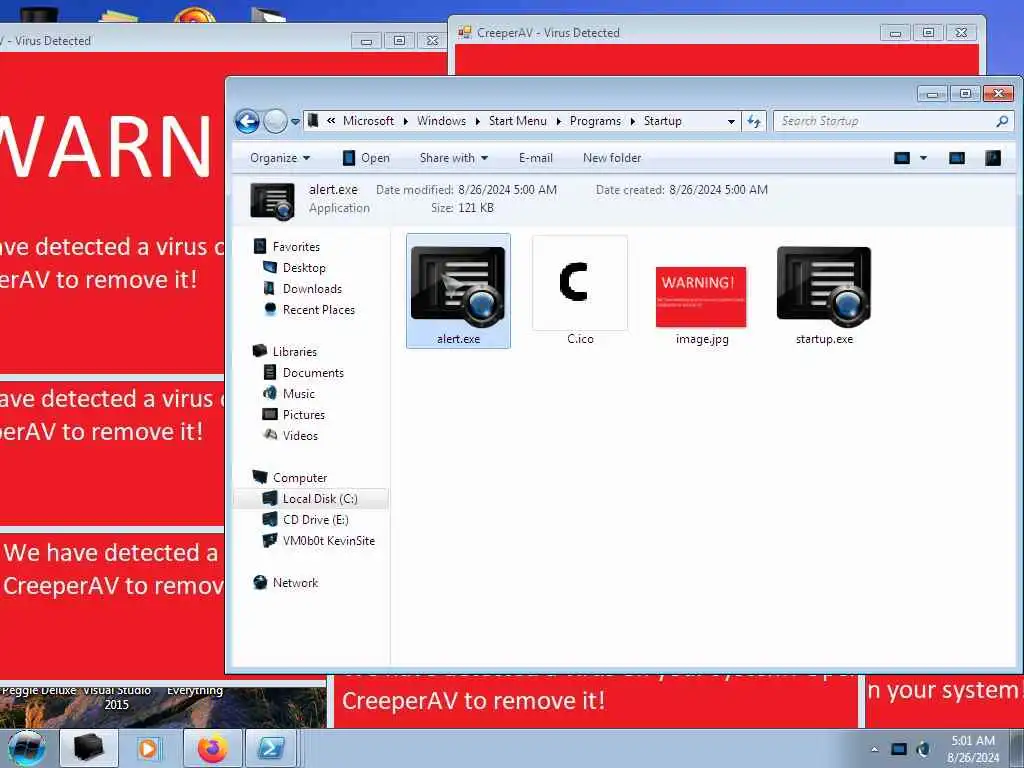Open Firefox from the taskbar
This screenshot has width=1024, height=768.
(x=212, y=748)
